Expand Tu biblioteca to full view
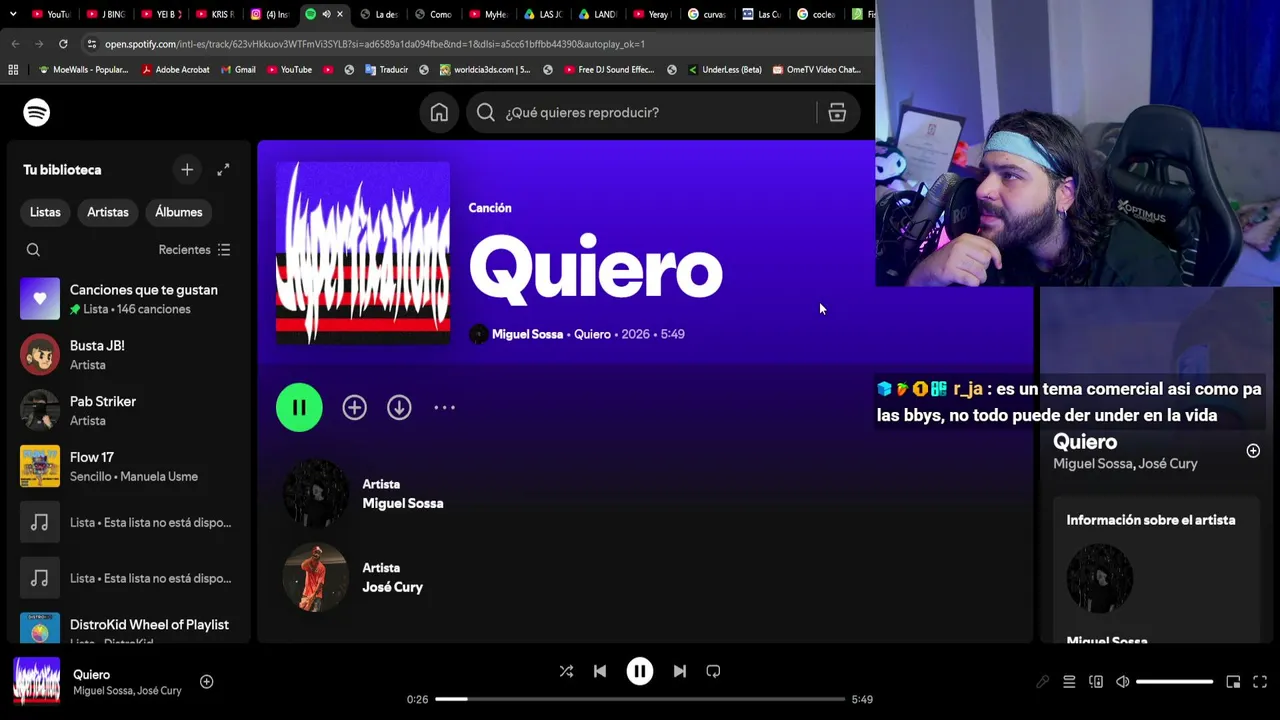This screenshot has width=1280, height=720. click(223, 170)
